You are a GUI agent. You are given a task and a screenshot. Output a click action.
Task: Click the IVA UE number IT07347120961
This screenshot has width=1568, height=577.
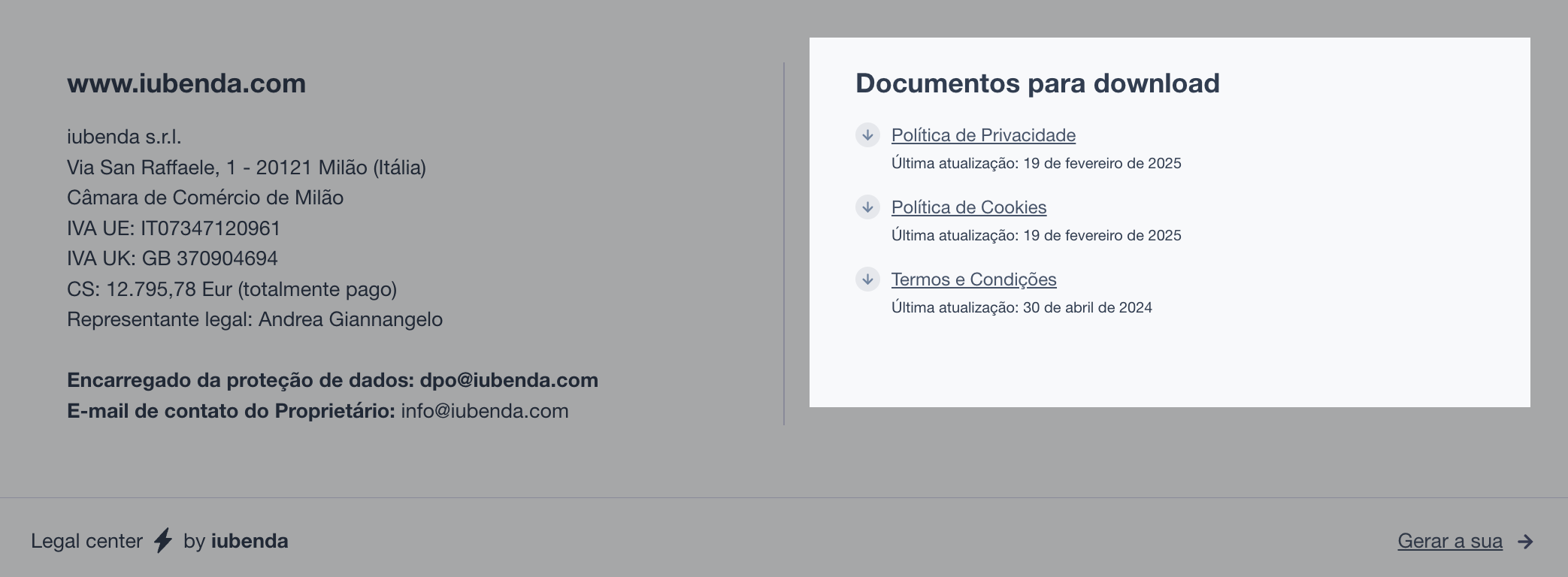tap(210, 228)
